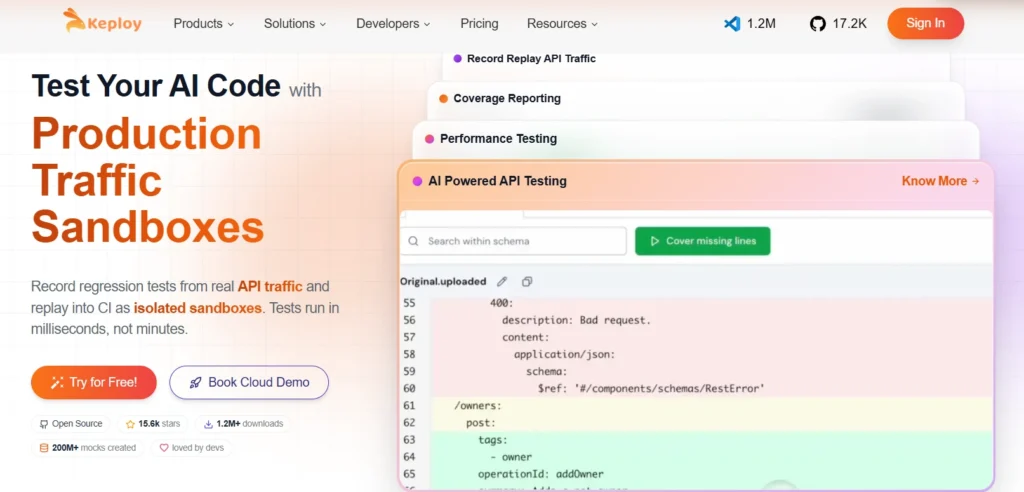
Task: Click the magnifier icon in schema search
Action: 413,241
